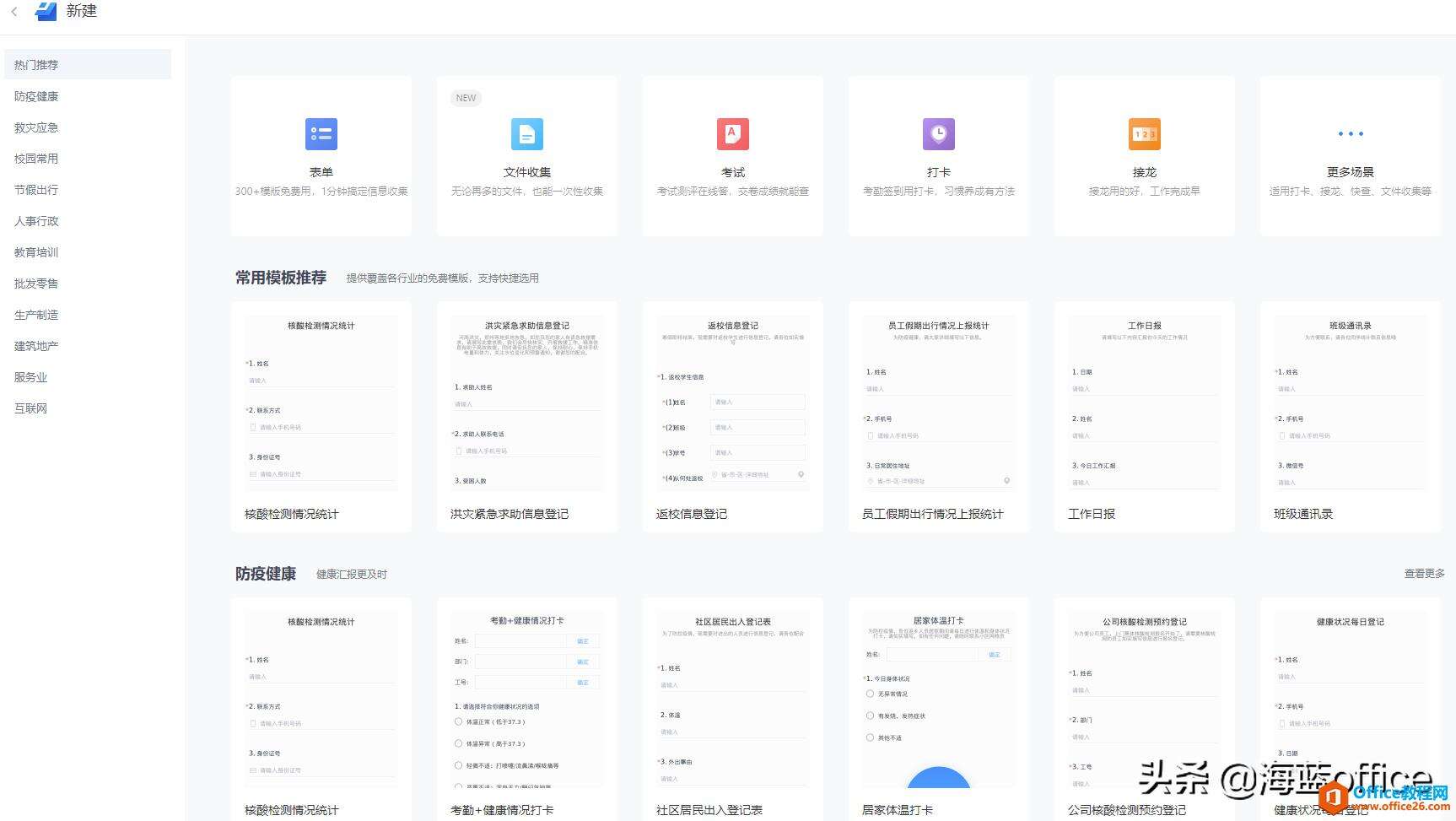Click 体温正常 radio in 考勤+健康情况打卡 preview
Viewport: 1456px width, 821px height.
pyautogui.click(x=458, y=721)
